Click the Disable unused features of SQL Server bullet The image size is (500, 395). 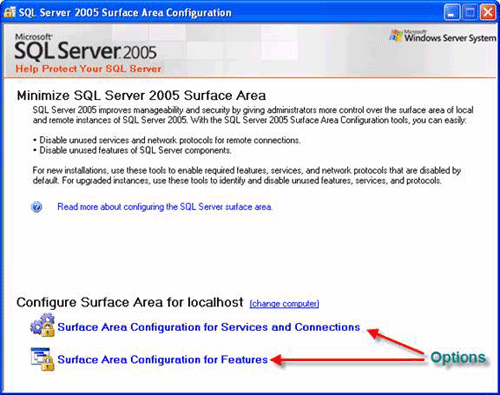click(x=132, y=150)
